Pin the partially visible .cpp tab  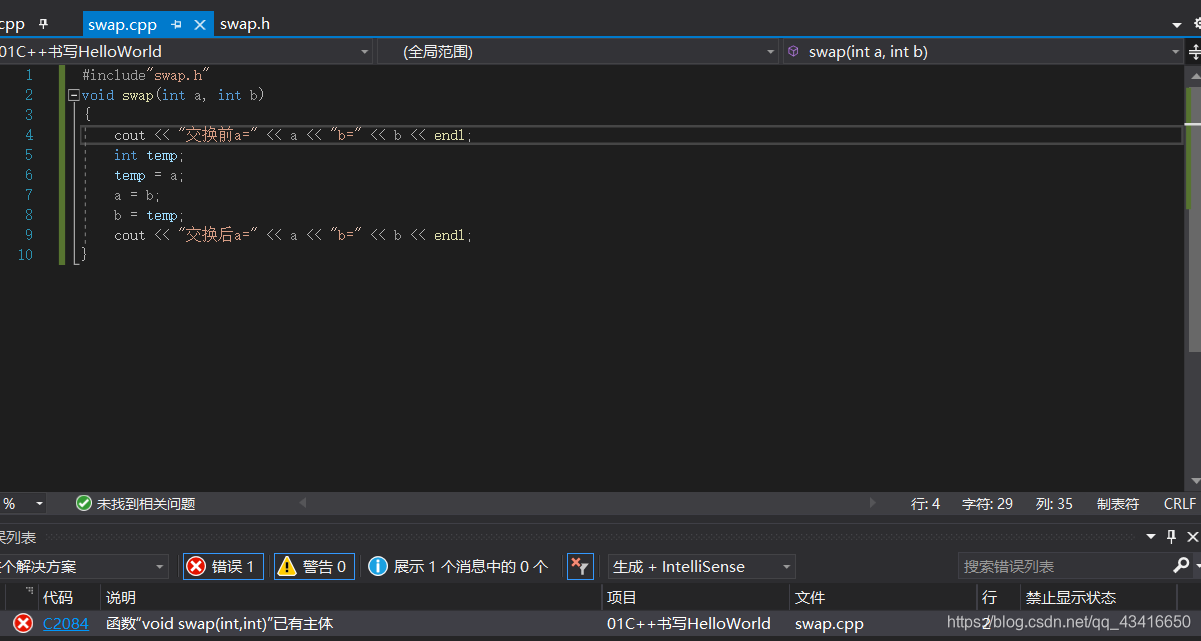(43, 23)
